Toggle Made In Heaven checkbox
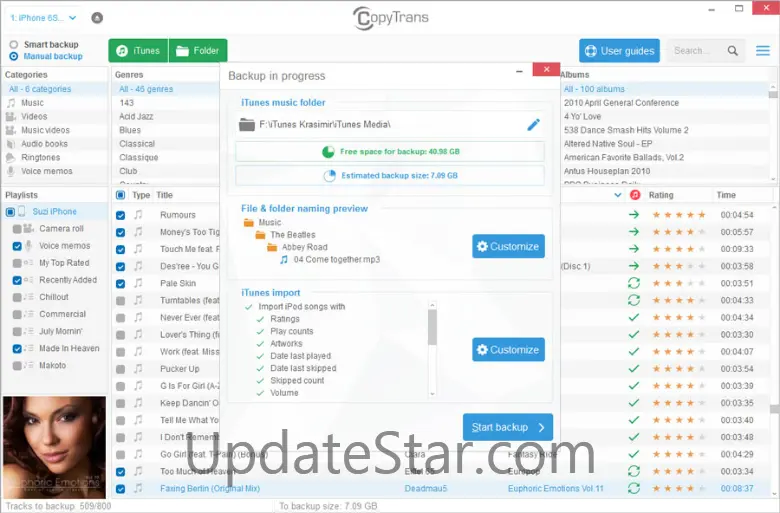 pyautogui.click(x=17, y=349)
